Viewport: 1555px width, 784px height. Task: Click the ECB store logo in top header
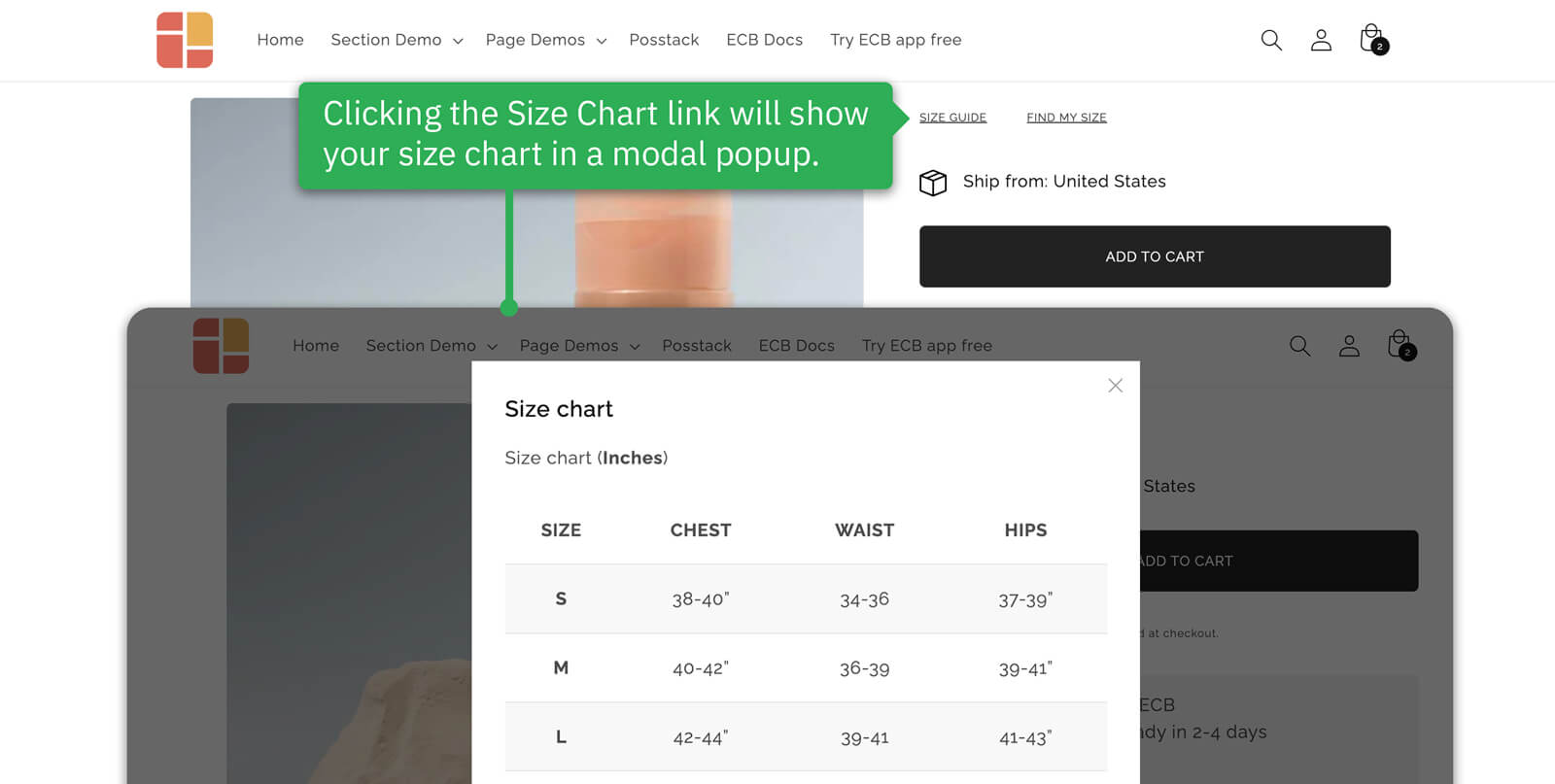(185, 40)
